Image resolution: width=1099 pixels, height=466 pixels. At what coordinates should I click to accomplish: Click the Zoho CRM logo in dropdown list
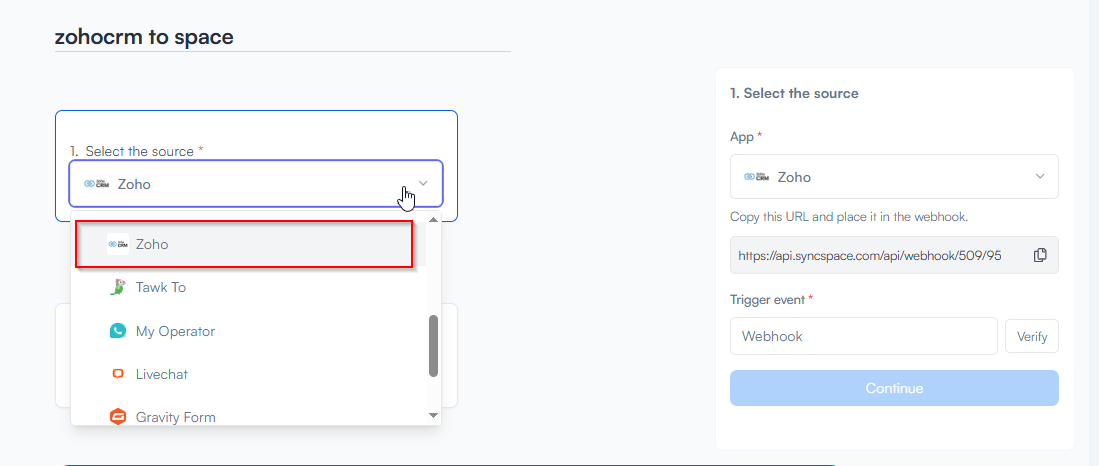coord(118,244)
